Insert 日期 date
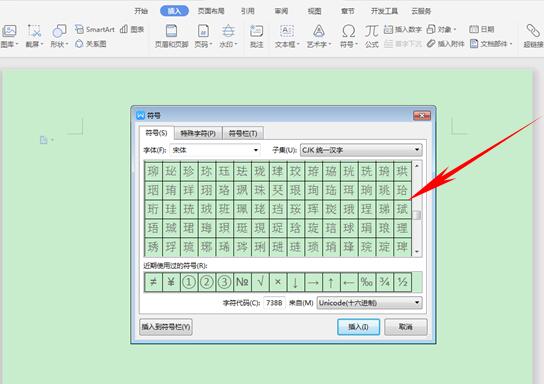The image size is (544, 384). [482, 29]
